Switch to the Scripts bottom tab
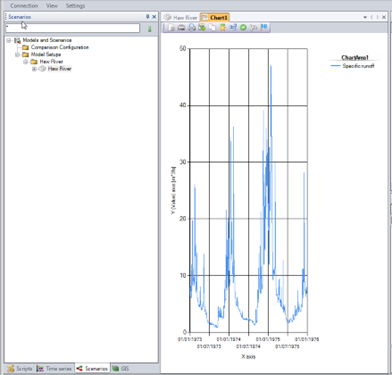Viewport: 392px width, 375px height. [20, 368]
